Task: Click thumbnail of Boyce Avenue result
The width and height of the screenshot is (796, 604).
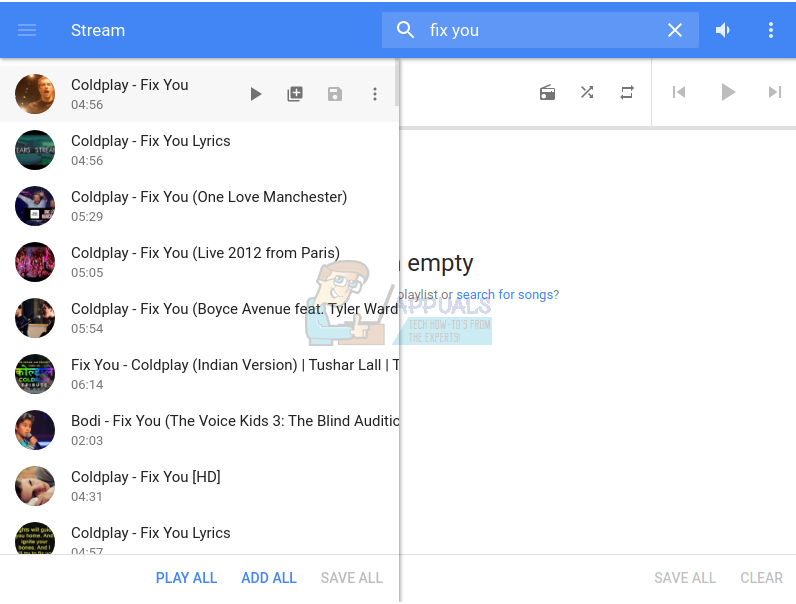Action: [35, 318]
